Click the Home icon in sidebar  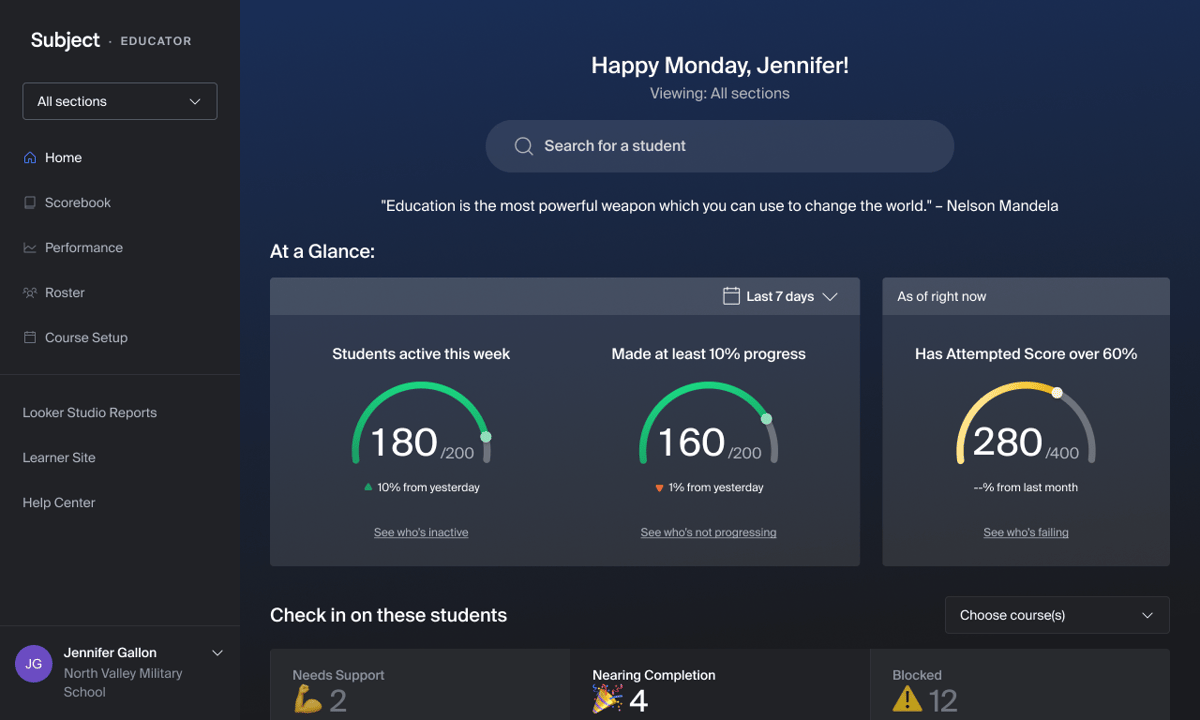point(30,158)
